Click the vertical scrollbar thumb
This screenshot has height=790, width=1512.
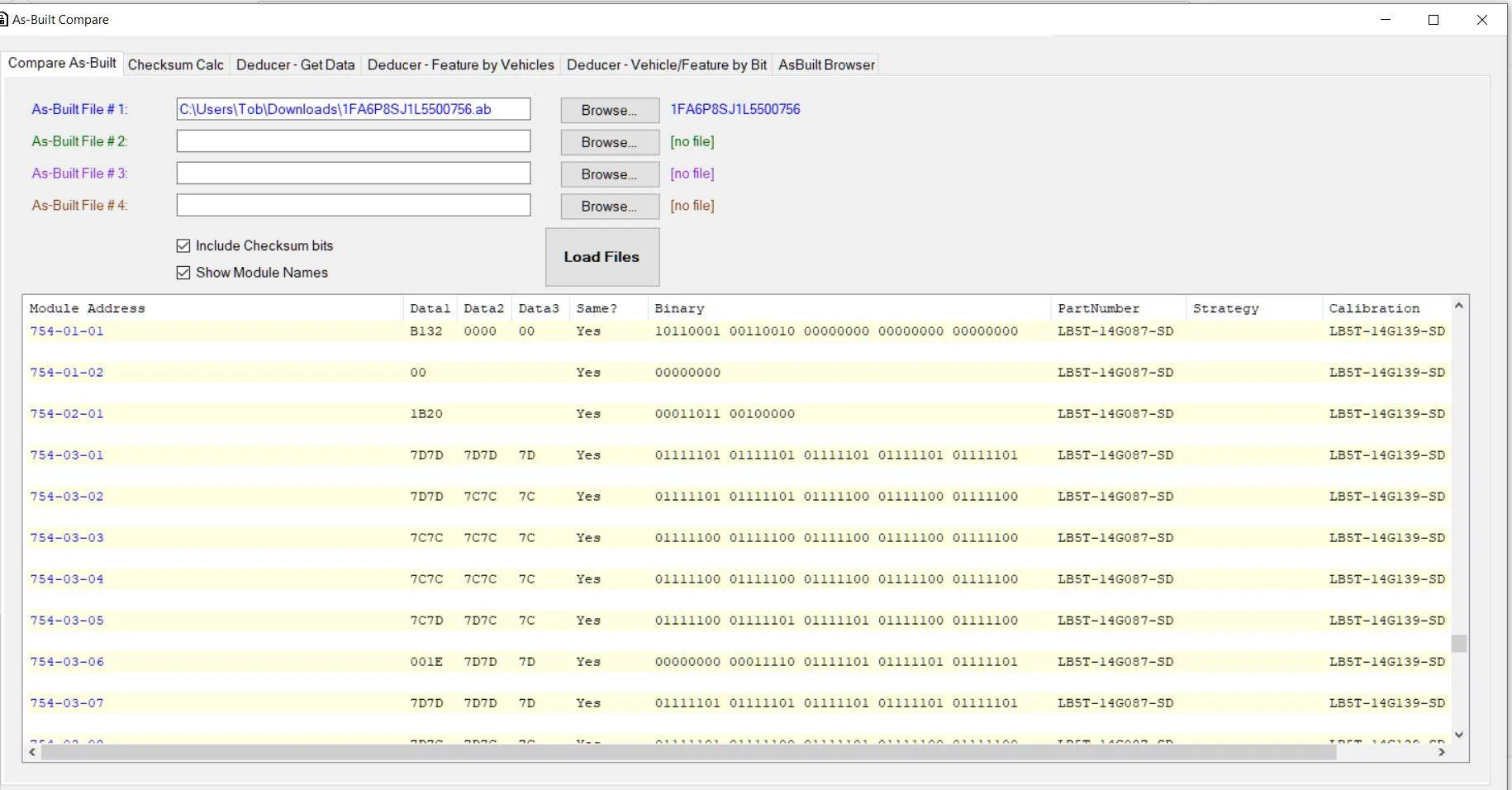[x=1459, y=643]
